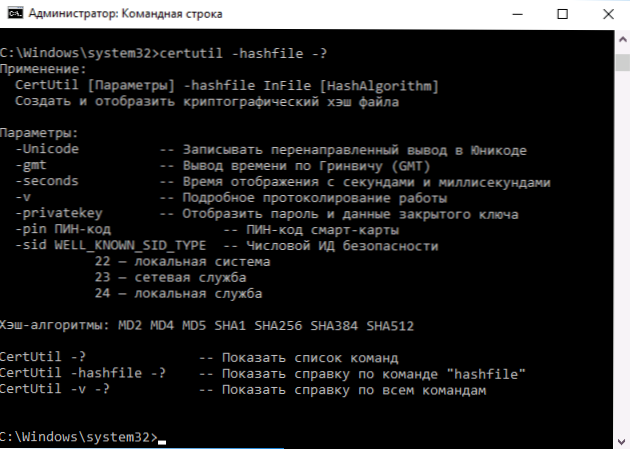This screenshot has height=449, width=630.
Task: Maximize the Command Prompt window
Action: coord(562,14)
